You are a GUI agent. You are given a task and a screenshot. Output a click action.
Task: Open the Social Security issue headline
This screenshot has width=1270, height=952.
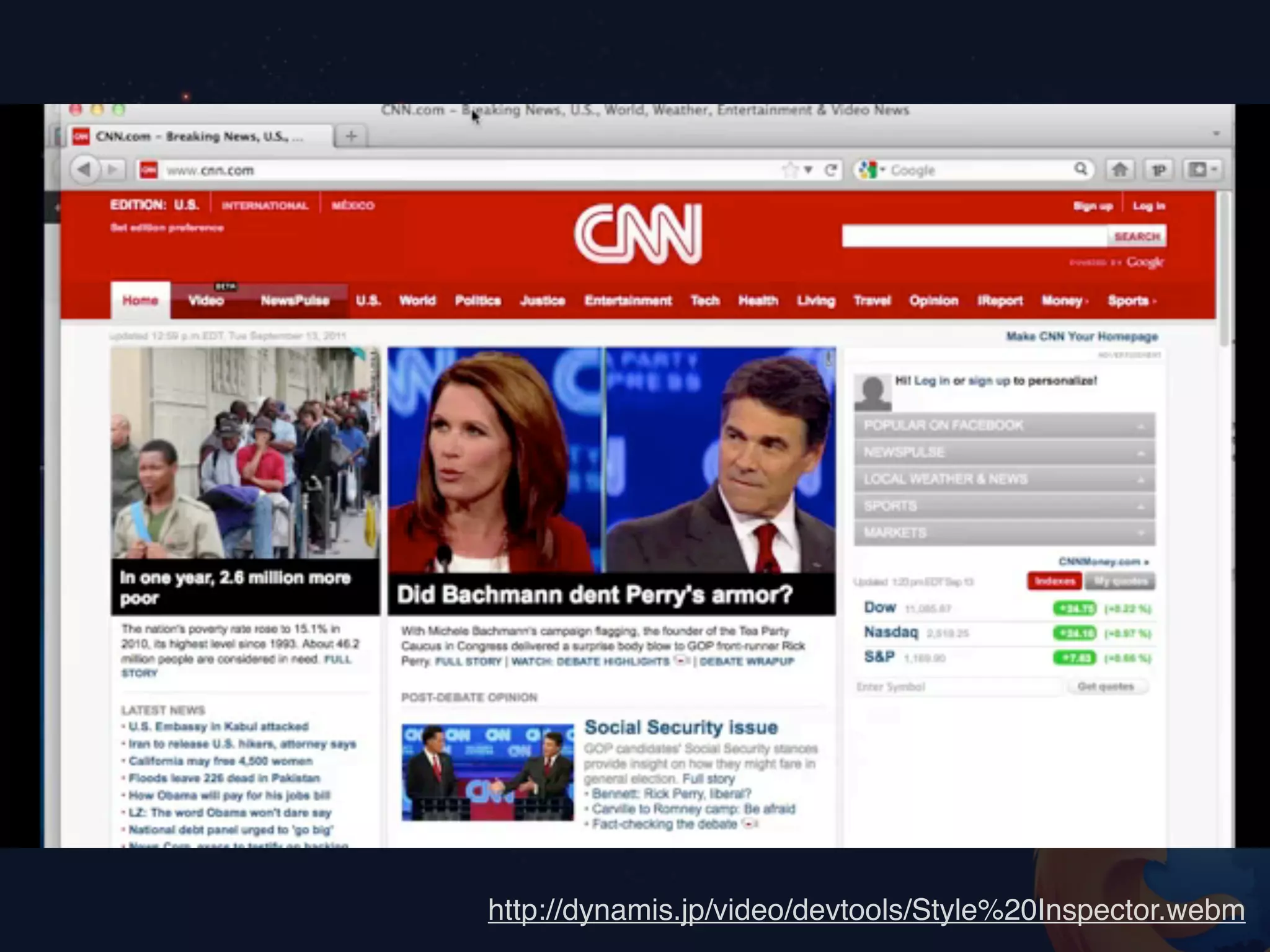tap(681, 728)
